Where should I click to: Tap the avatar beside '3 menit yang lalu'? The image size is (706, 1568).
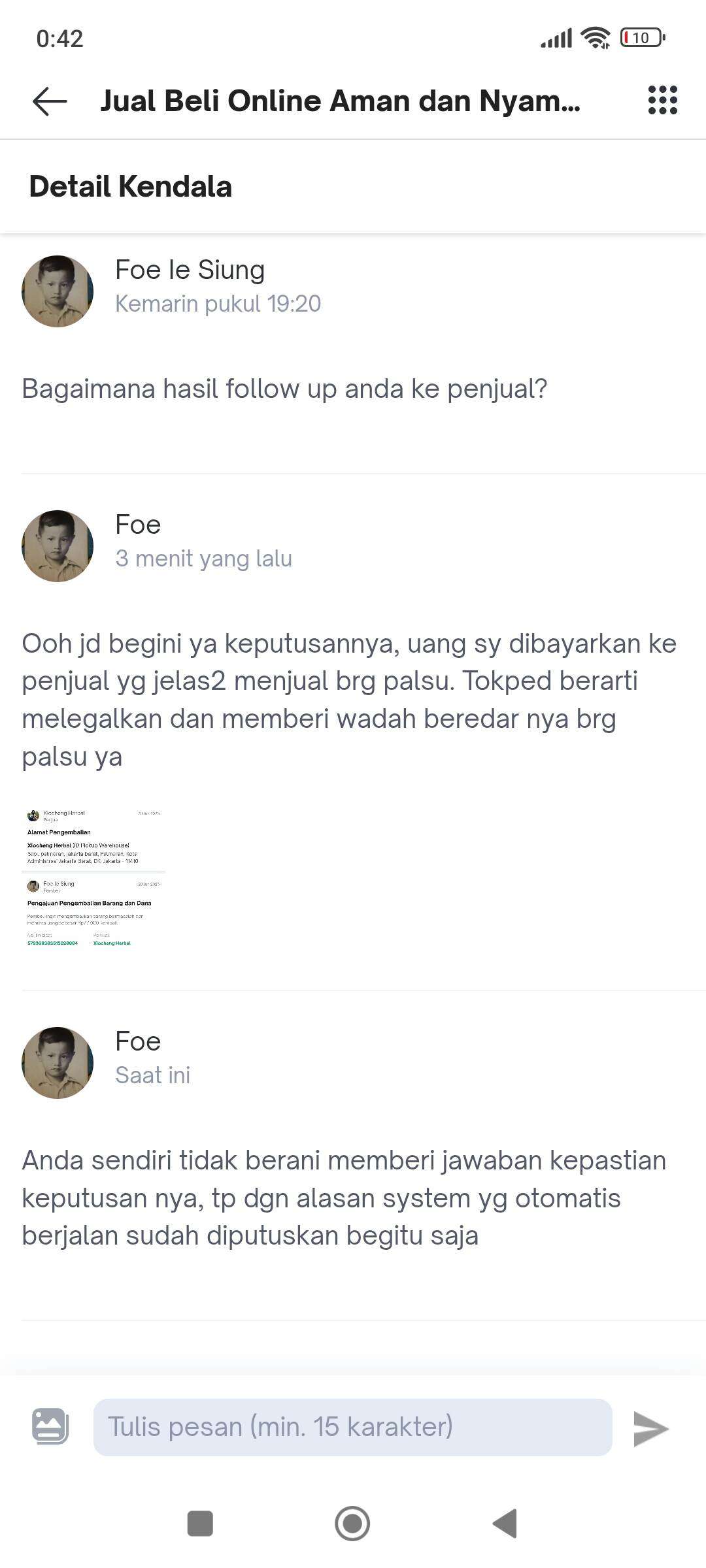58,546
